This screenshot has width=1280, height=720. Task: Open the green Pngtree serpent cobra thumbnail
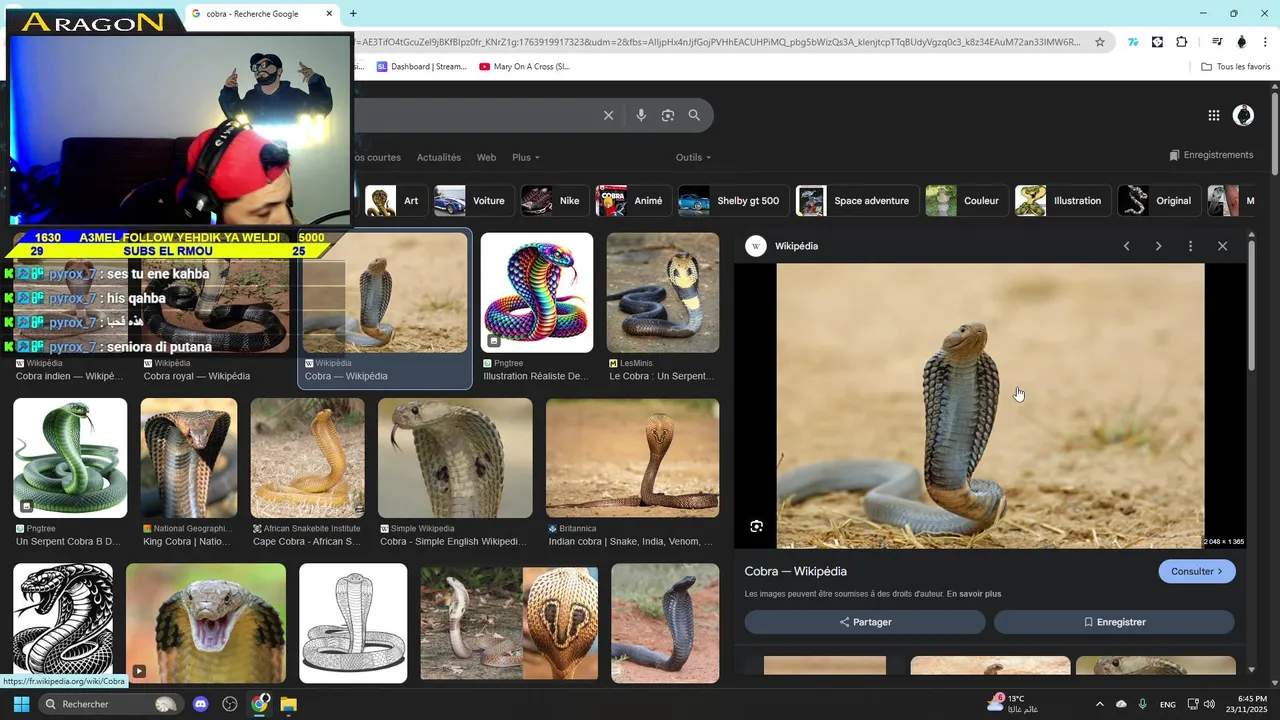pos(70,458)
